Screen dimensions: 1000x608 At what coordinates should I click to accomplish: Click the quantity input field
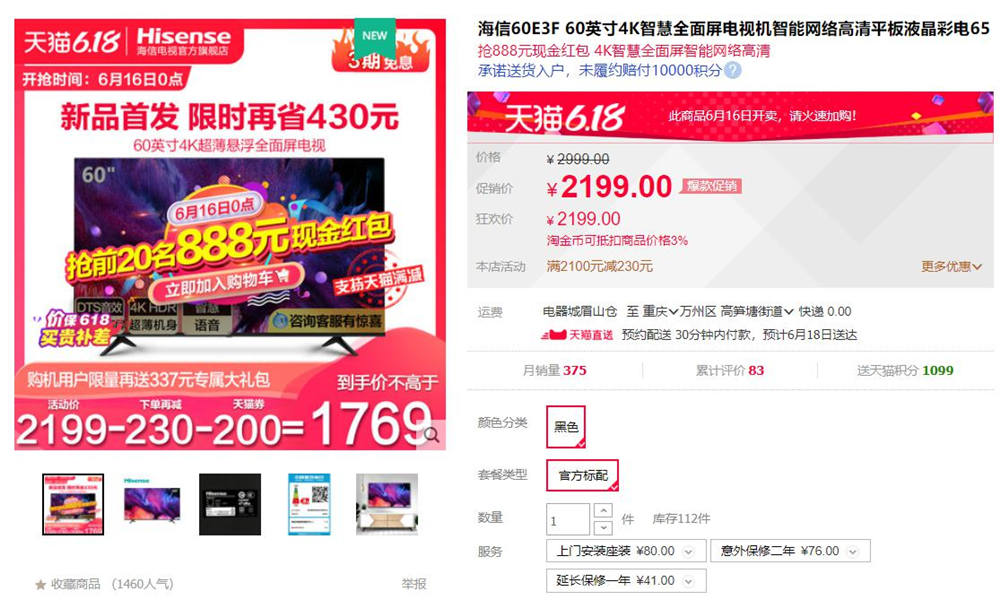coord(568,519)
